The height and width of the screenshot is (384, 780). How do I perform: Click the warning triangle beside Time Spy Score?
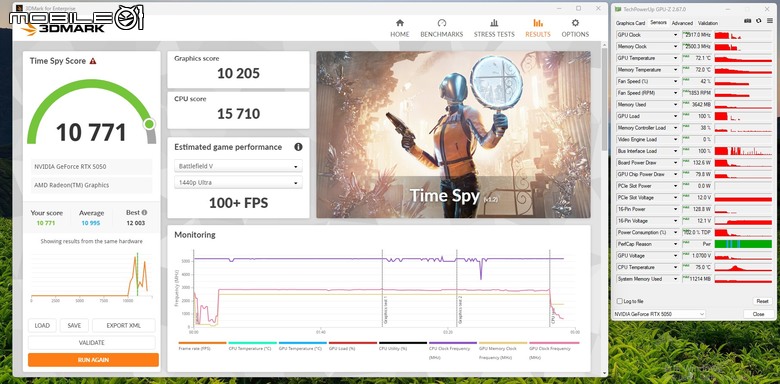click(x=93, y=61)
